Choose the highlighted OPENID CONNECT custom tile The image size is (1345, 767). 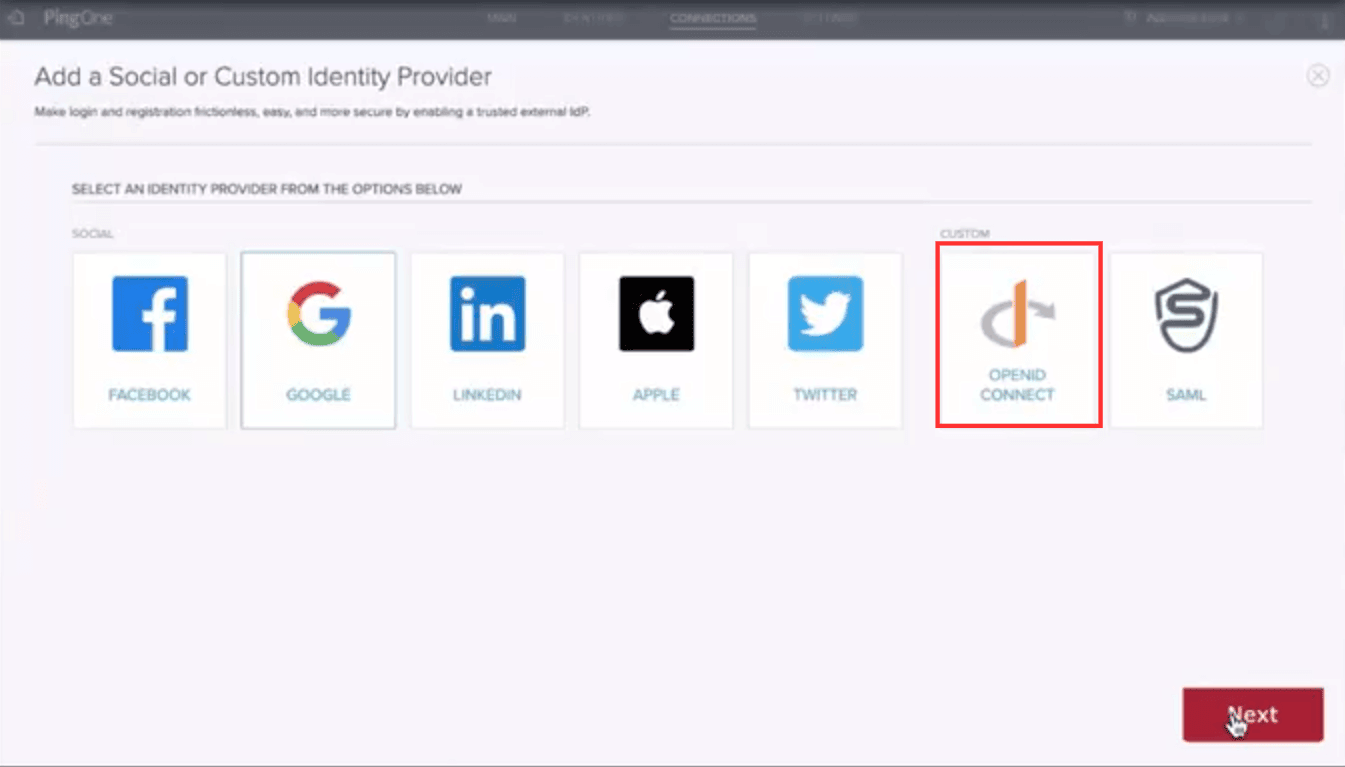1017,335
